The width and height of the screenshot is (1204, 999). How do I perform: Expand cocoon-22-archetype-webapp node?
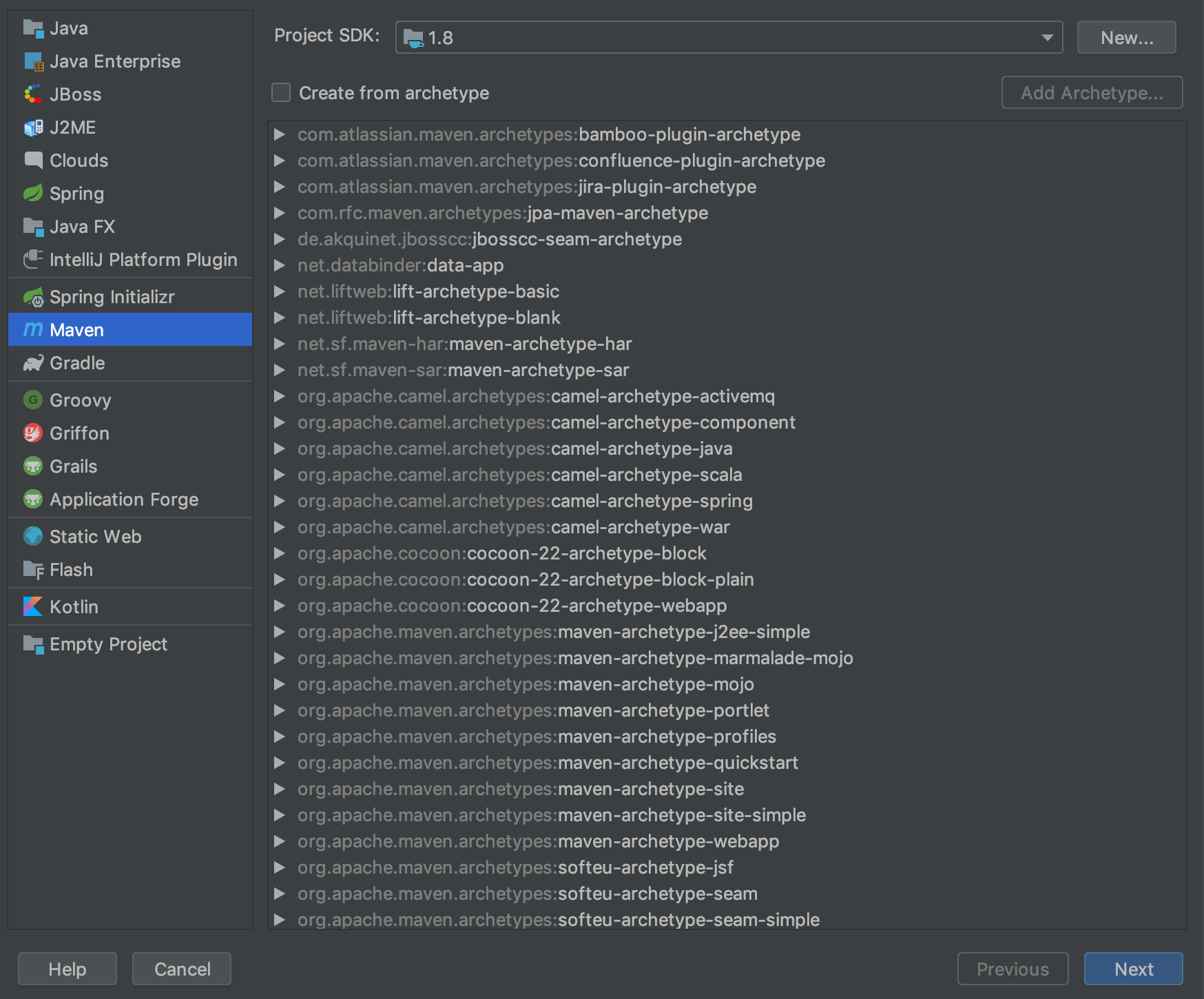click(x=280, y=606)
